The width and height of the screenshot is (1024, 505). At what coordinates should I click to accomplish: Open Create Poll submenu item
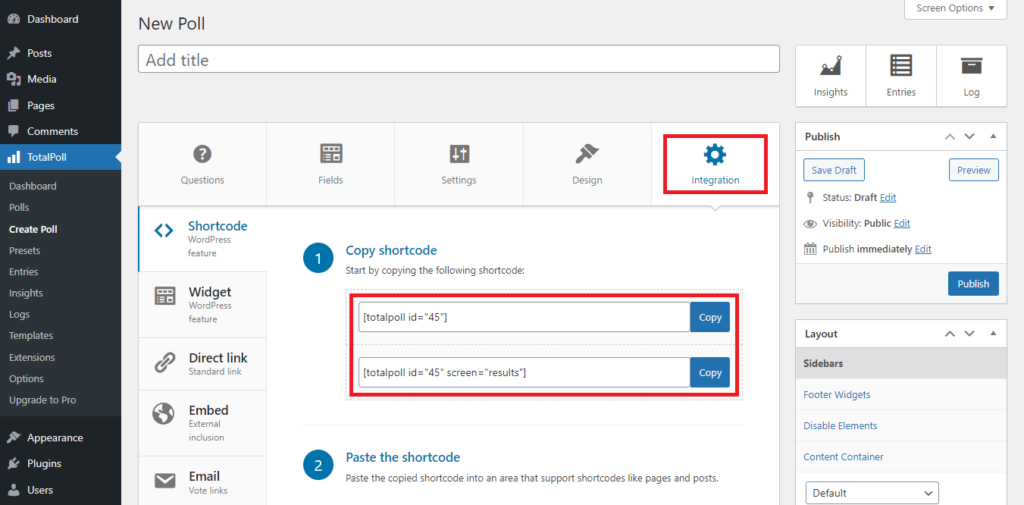coord(33,229)
